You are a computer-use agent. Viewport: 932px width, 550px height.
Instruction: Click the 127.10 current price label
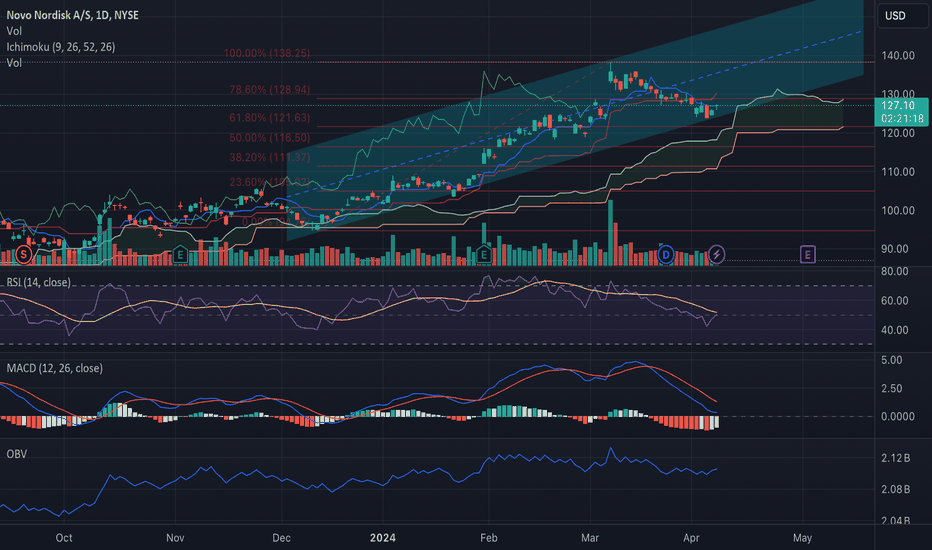898,105
